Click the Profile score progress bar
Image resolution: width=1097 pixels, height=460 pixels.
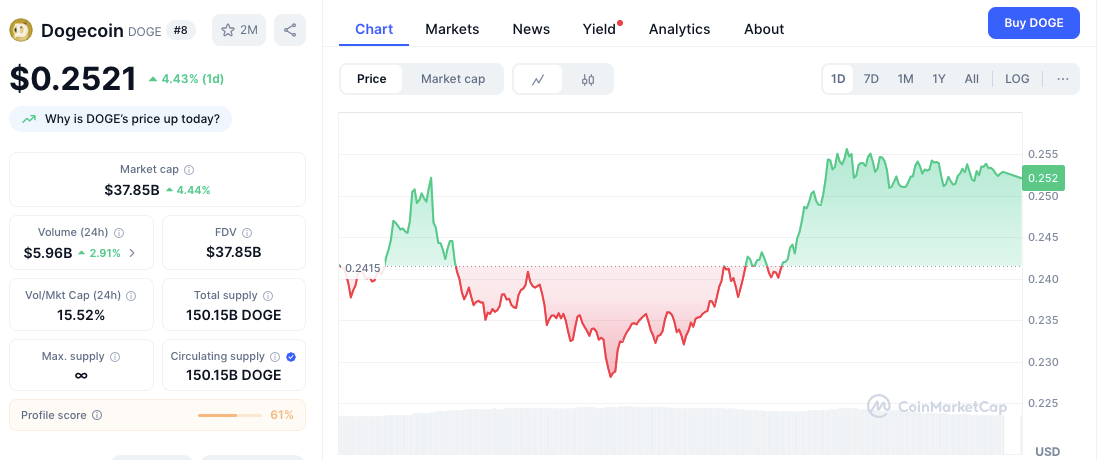coord(231,415)
